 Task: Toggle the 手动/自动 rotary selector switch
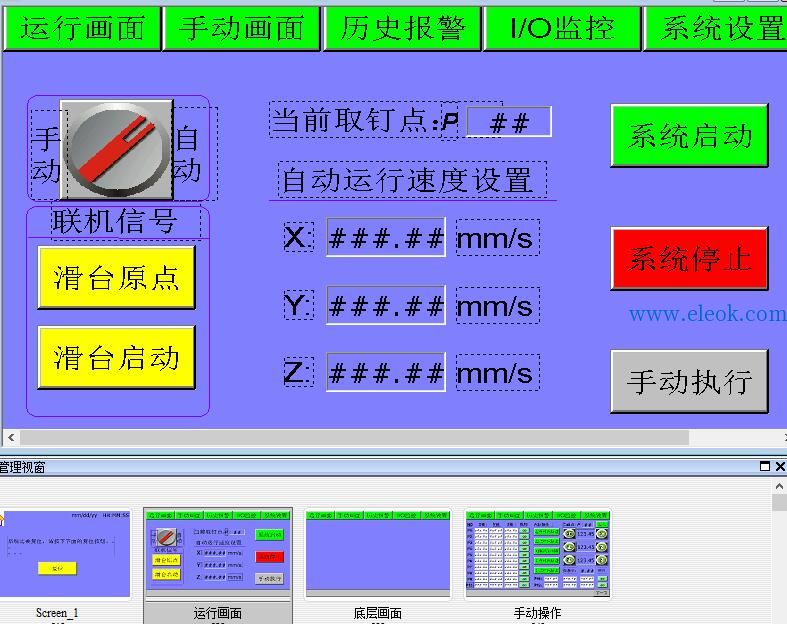point(117,150)
